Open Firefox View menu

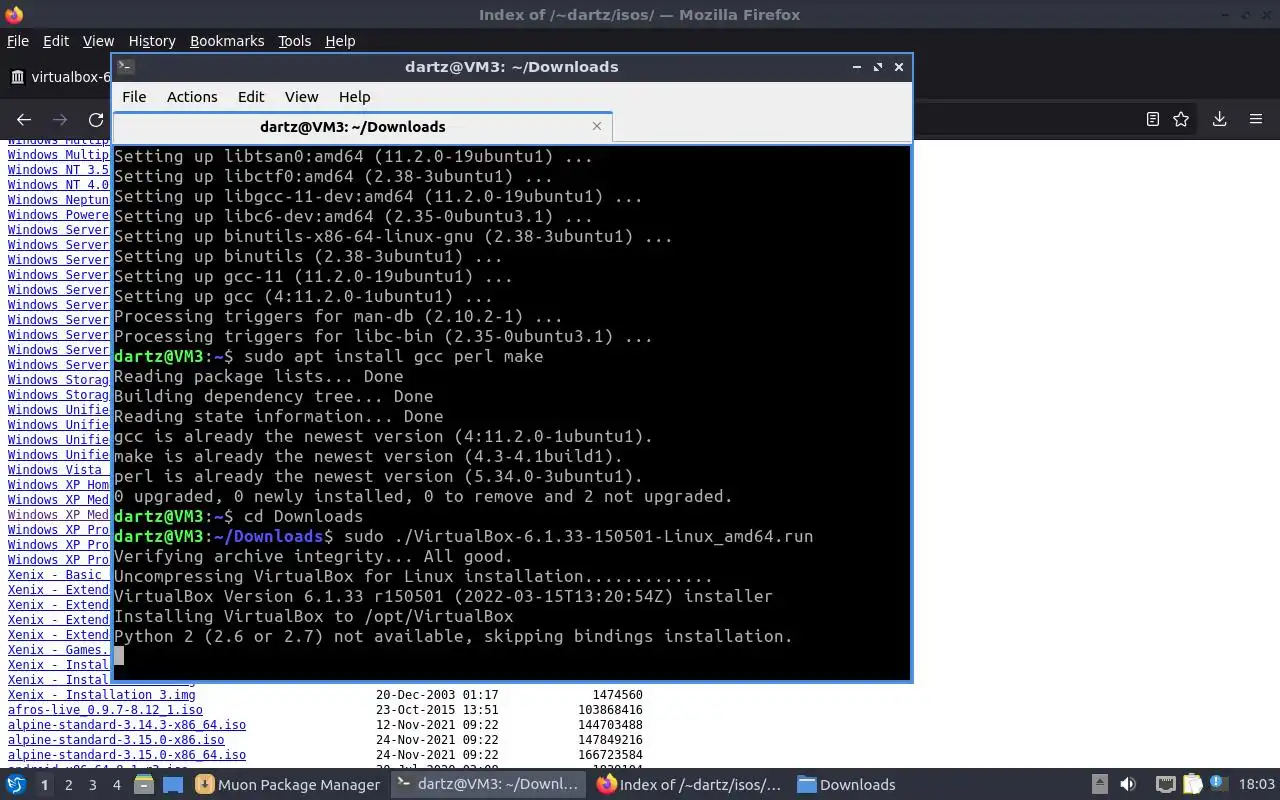click(x=98, y=41)
